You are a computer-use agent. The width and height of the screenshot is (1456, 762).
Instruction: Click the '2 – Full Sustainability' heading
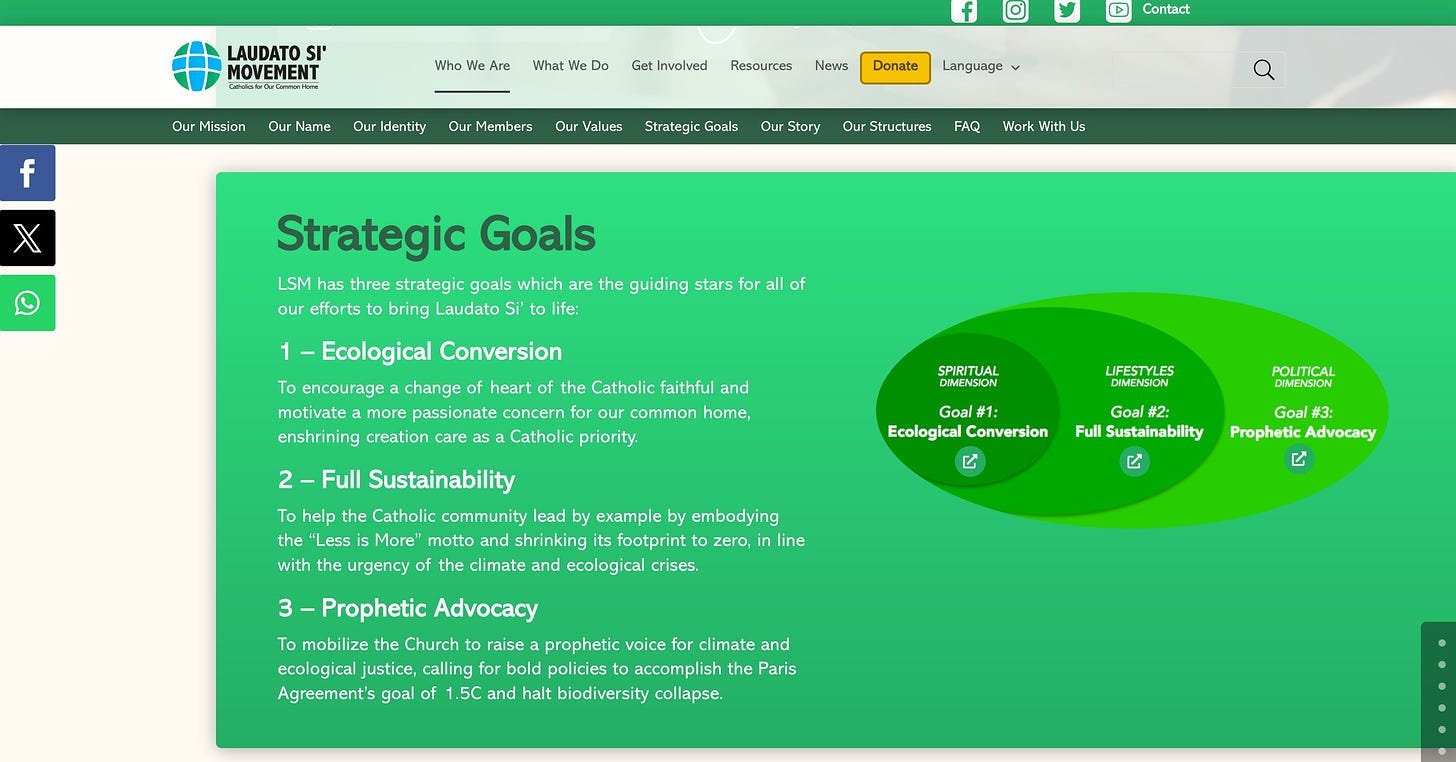coord(396,480)
